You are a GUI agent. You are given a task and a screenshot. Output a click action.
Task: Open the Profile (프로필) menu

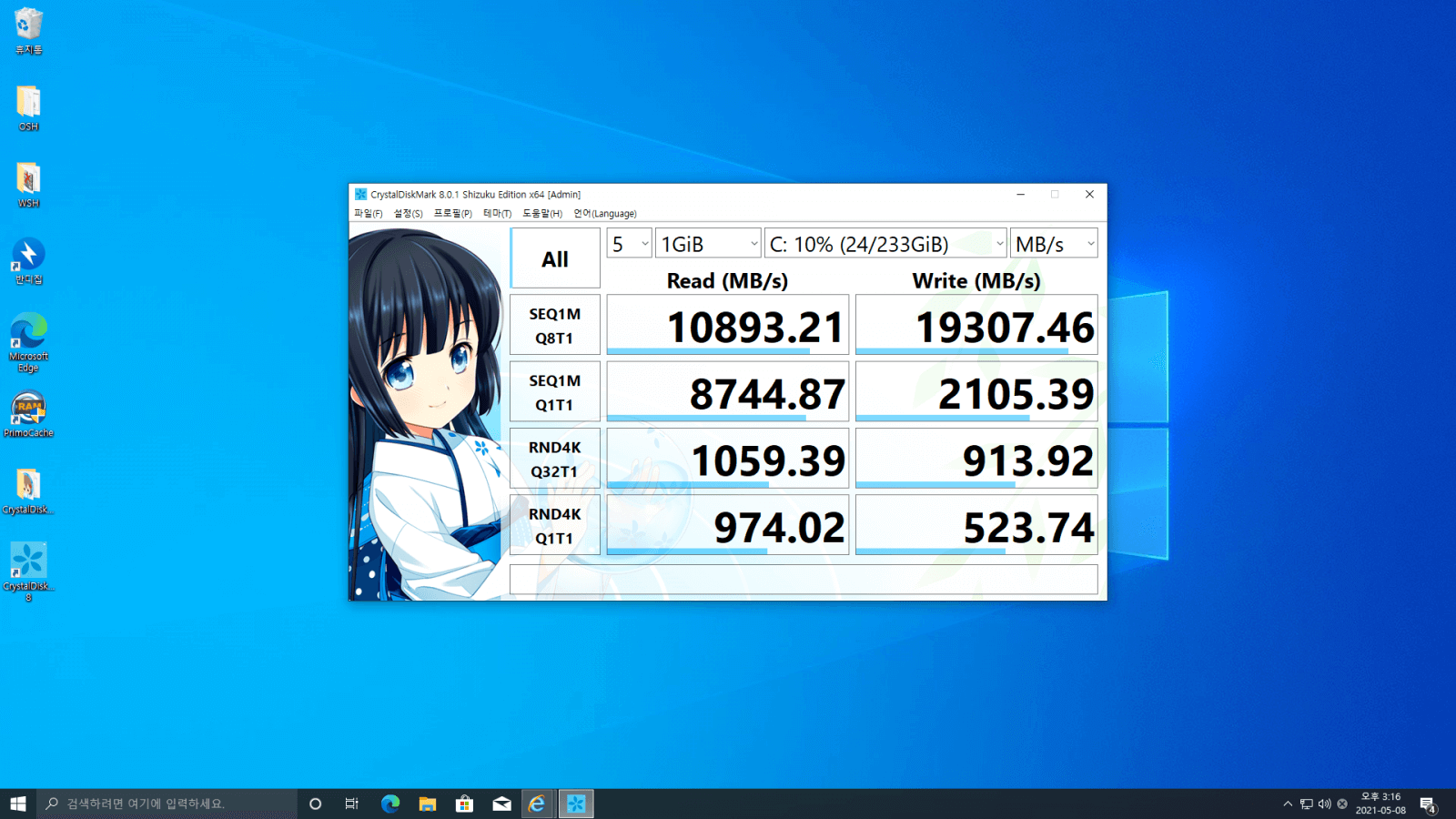pos(452,214)
